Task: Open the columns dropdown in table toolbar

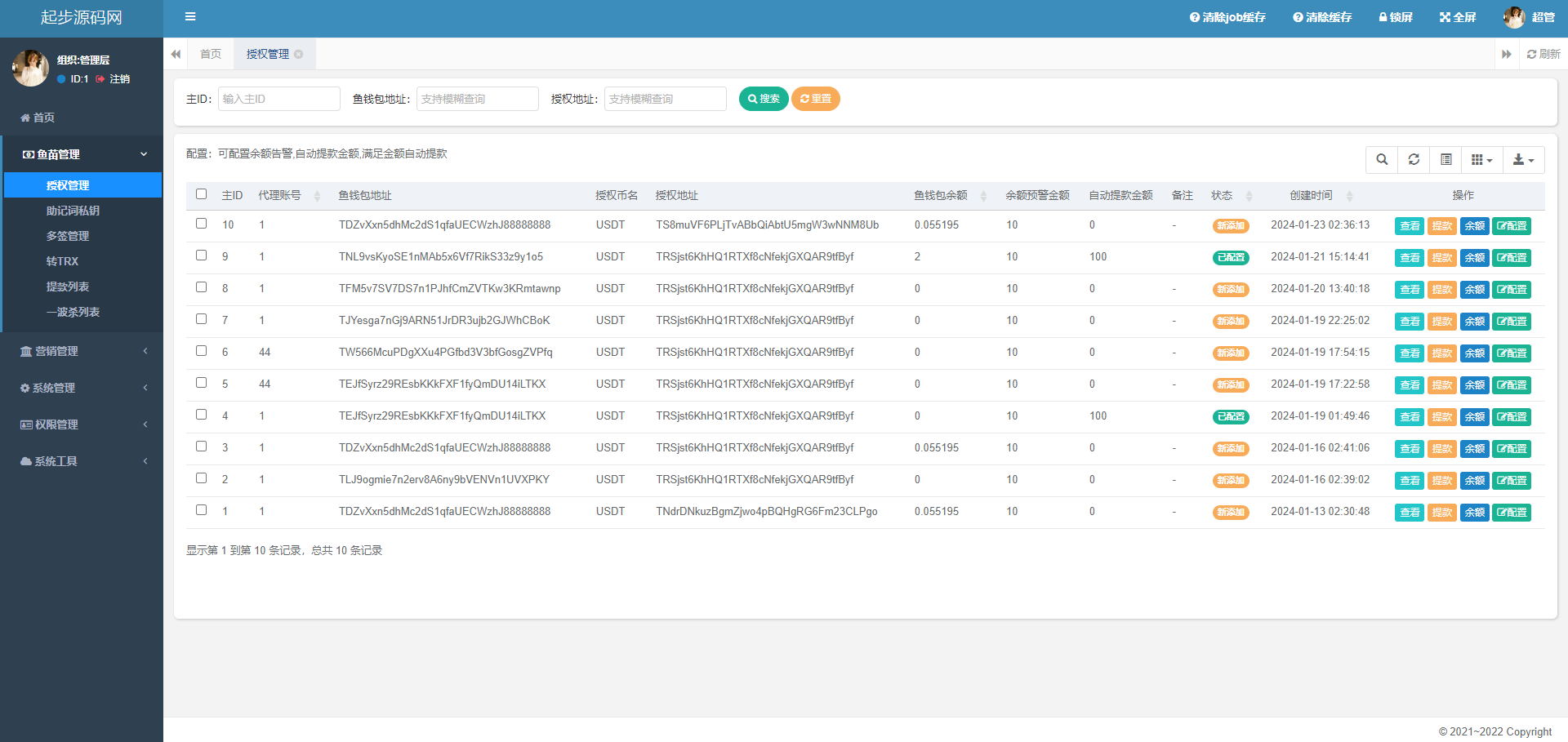Action: (1481, 160)
